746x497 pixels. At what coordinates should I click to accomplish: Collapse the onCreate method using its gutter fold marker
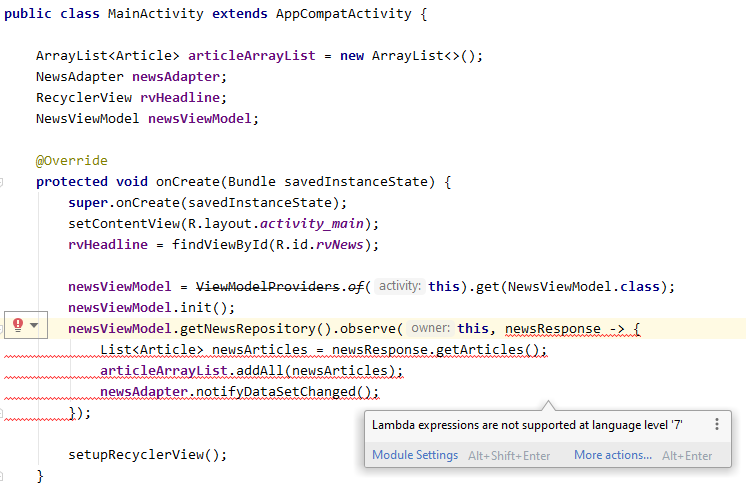(3, 182)
